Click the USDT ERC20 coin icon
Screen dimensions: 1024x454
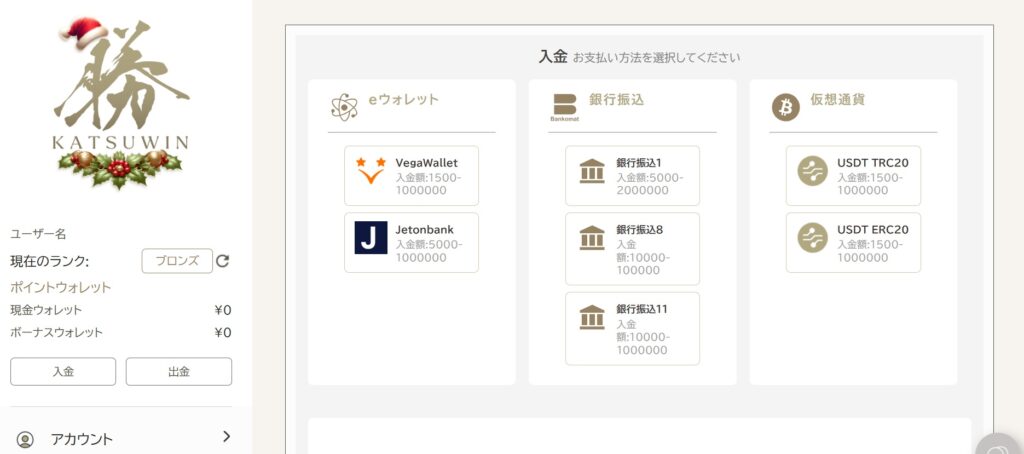coord(812,237)
